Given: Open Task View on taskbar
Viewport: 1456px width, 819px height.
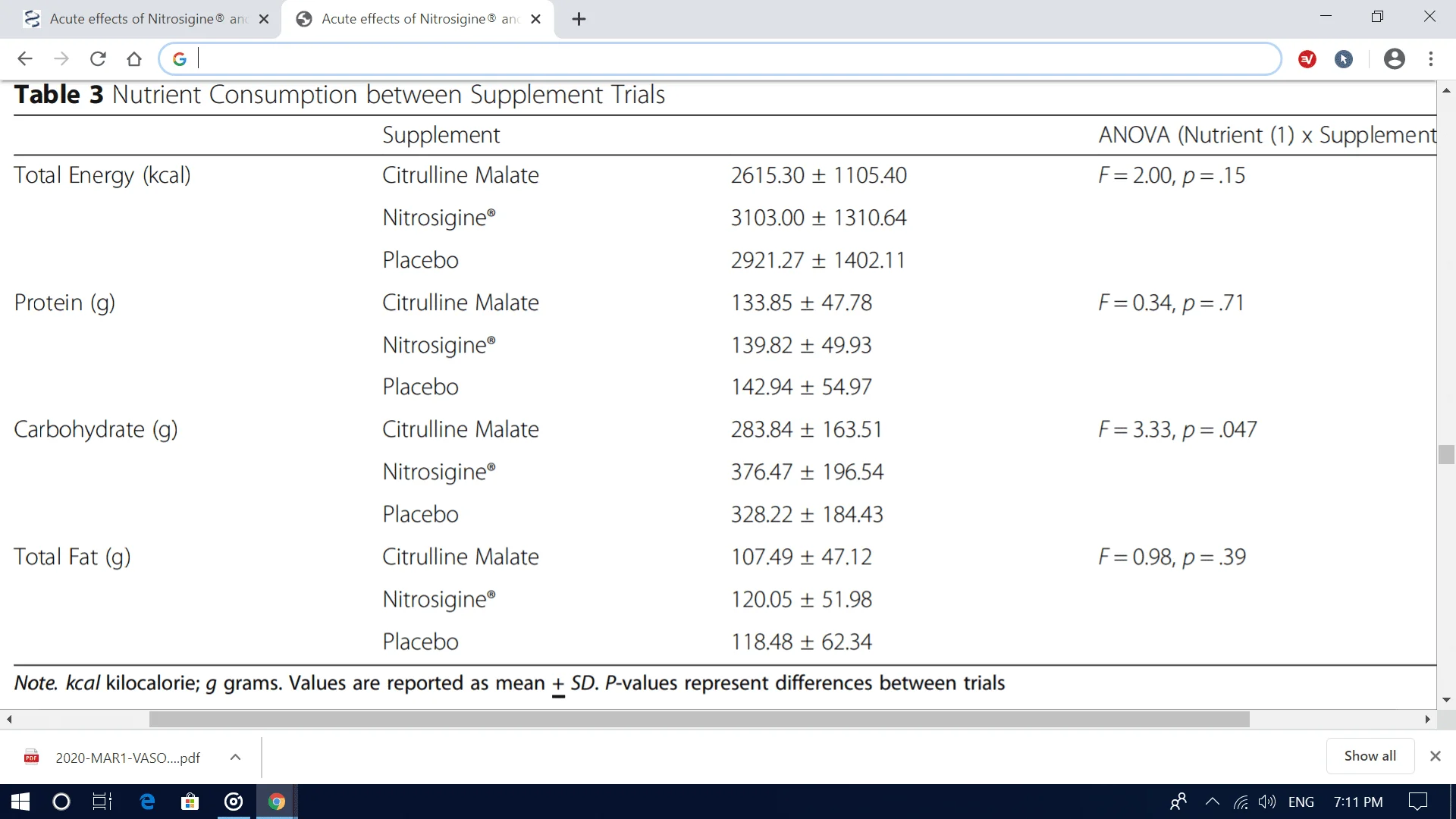Looking at the screenshot, I should click(102, 802).
